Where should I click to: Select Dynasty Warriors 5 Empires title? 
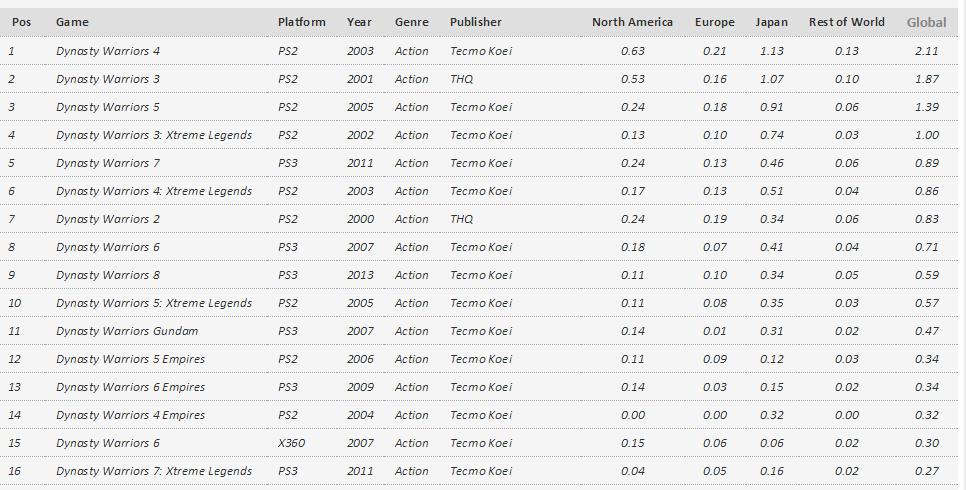pyautogui.click(x=131, y=359)
